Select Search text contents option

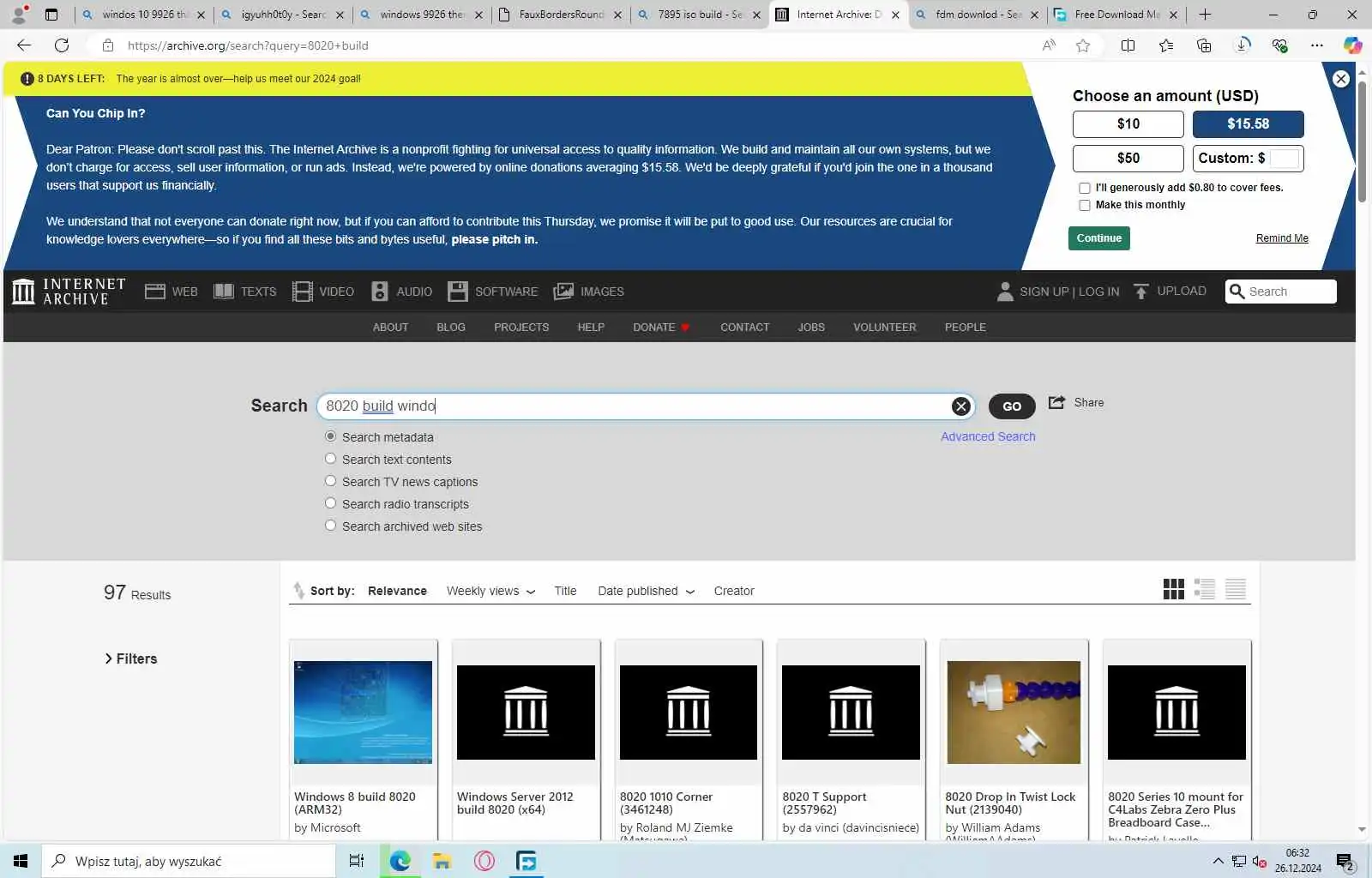[330, 459]
